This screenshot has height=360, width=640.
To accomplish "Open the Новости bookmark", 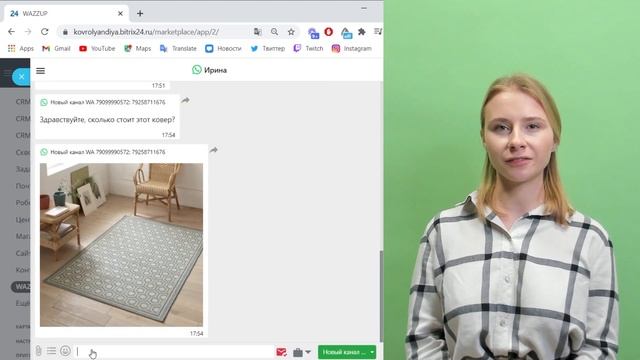I will tap(223, 49).
